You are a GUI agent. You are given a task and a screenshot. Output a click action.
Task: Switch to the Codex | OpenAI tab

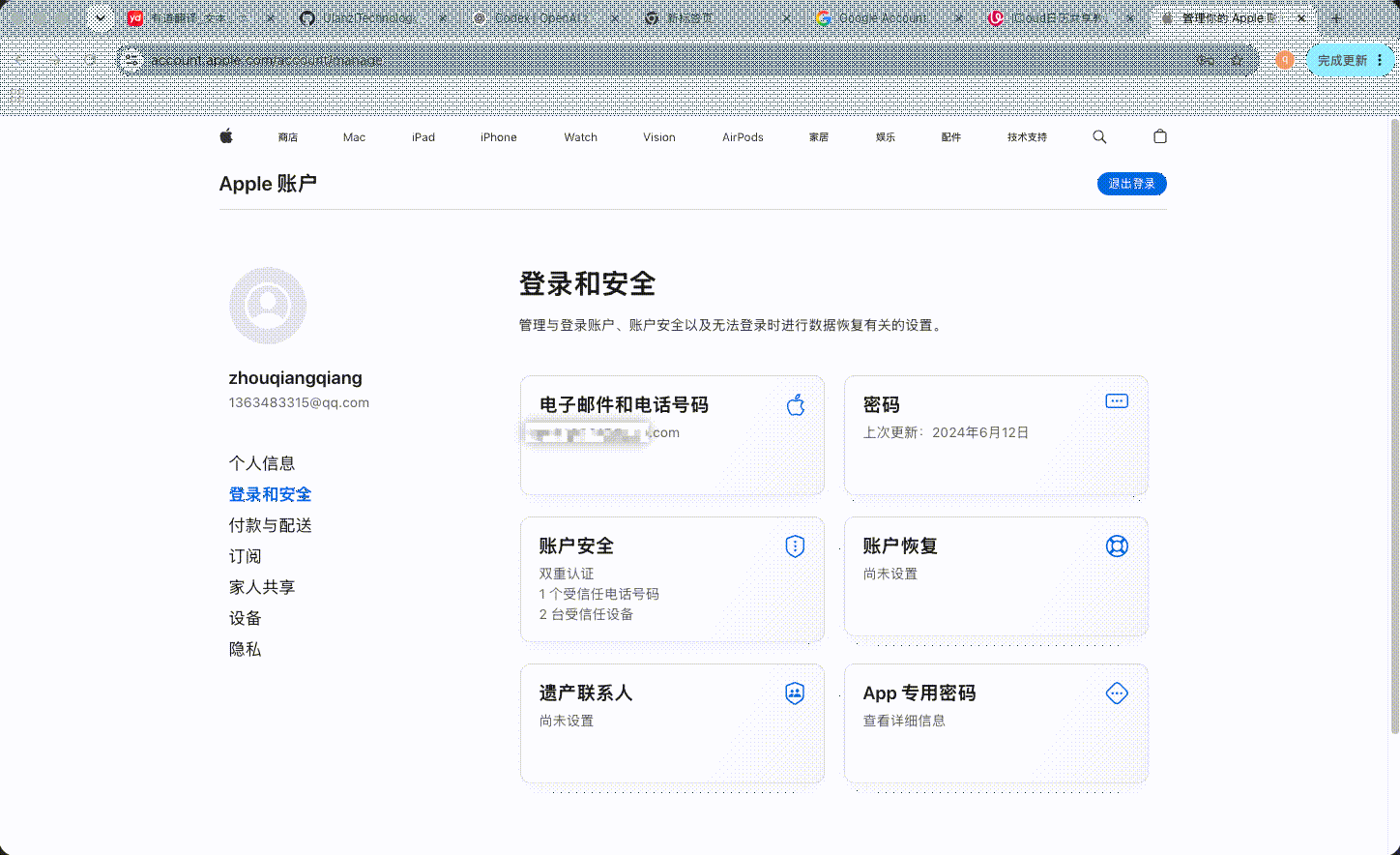545,18
